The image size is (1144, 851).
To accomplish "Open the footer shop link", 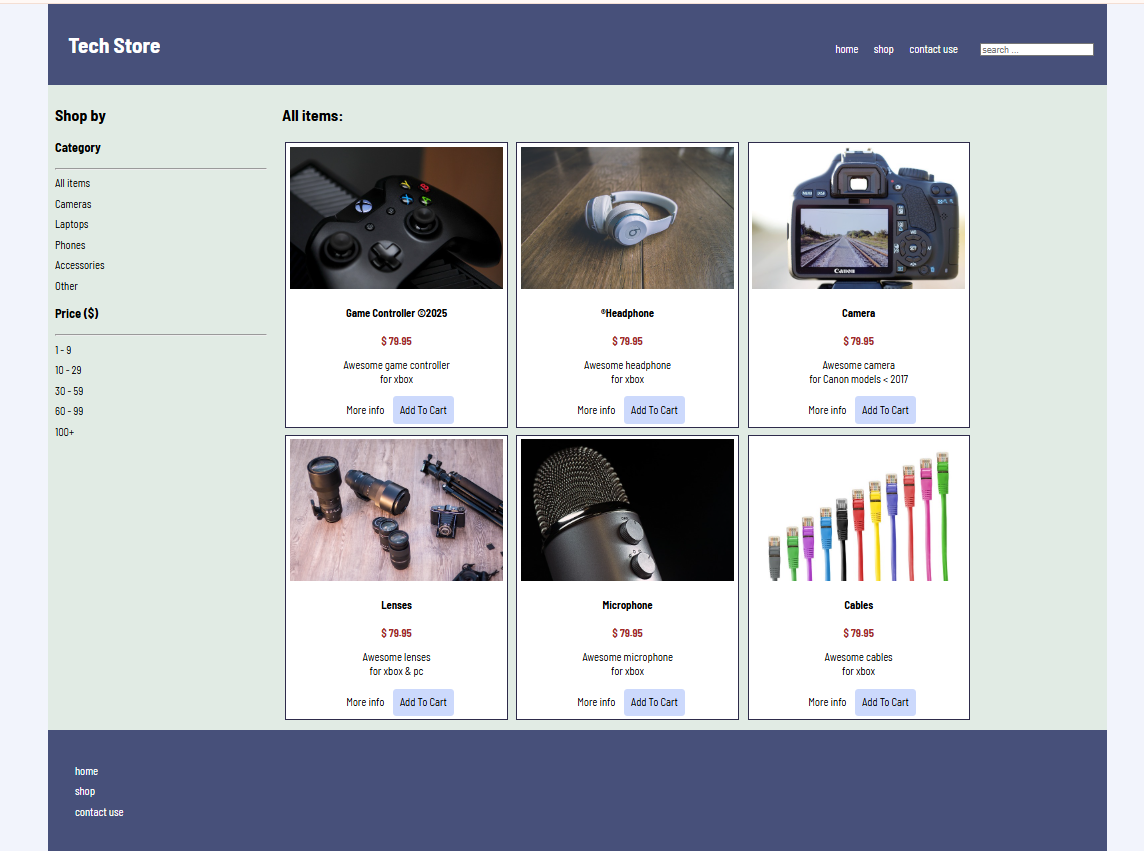I will click(x=85, y=791).
